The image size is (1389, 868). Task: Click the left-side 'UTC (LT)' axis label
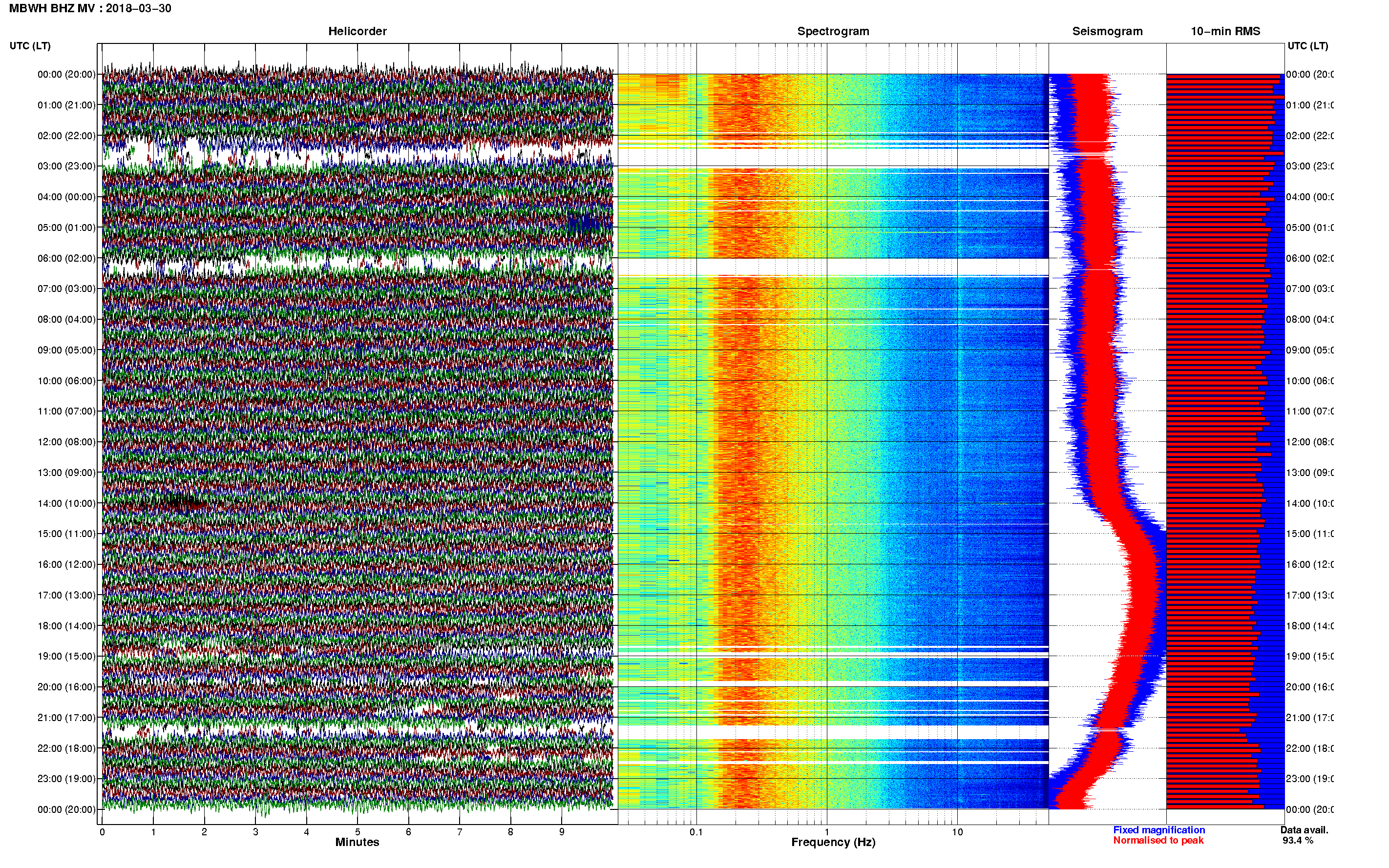pyautogui.click(x=30, y=46)
